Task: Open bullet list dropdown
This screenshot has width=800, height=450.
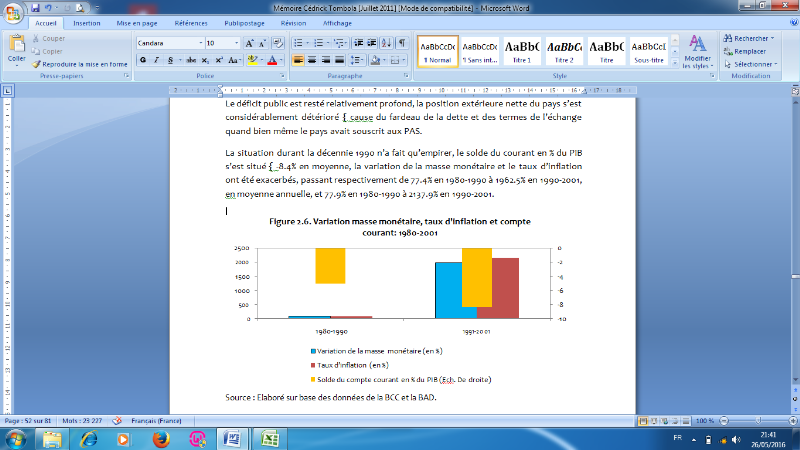Action: 308,43
